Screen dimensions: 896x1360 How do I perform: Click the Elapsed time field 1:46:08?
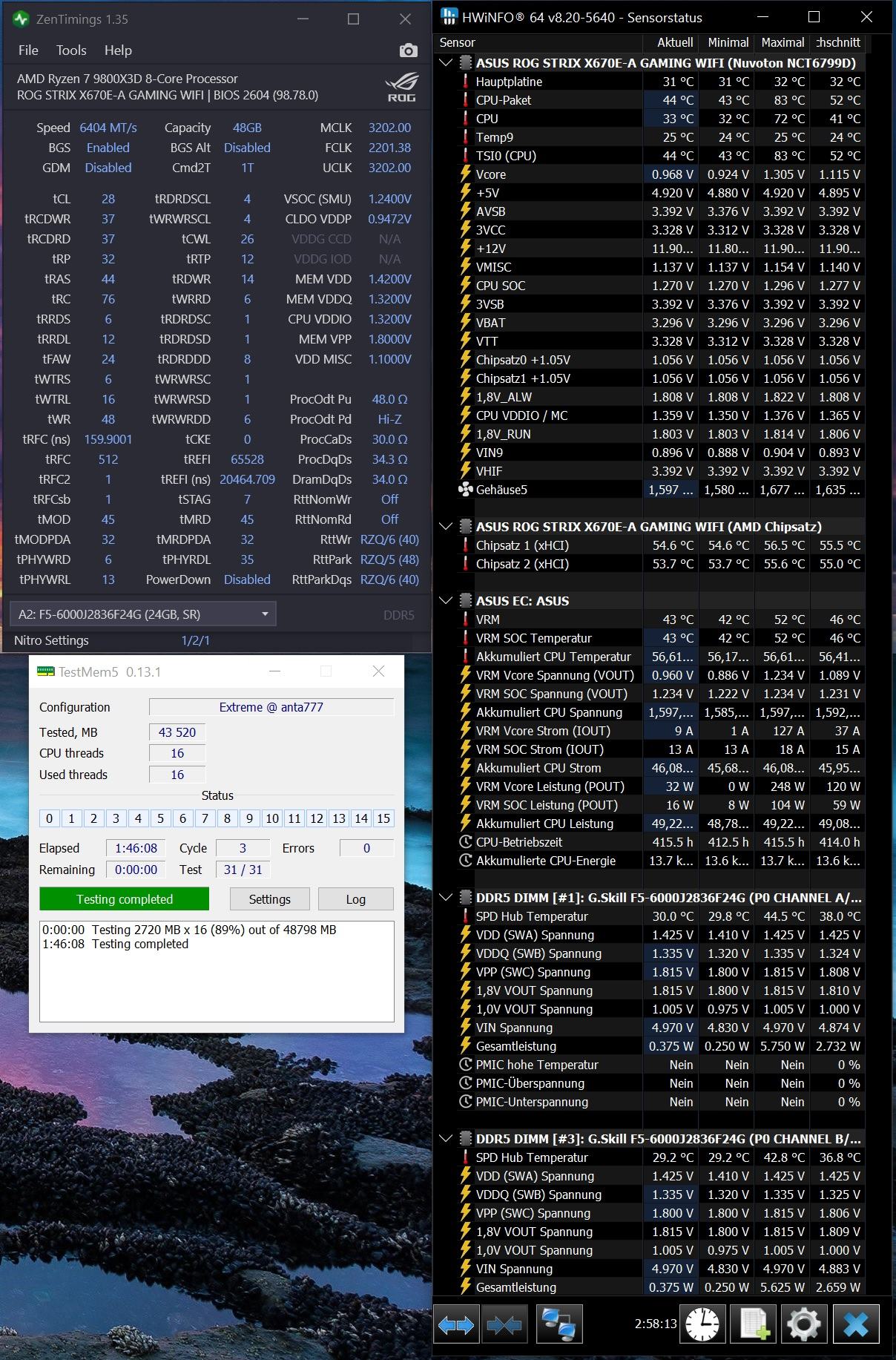tap(136, 848)
